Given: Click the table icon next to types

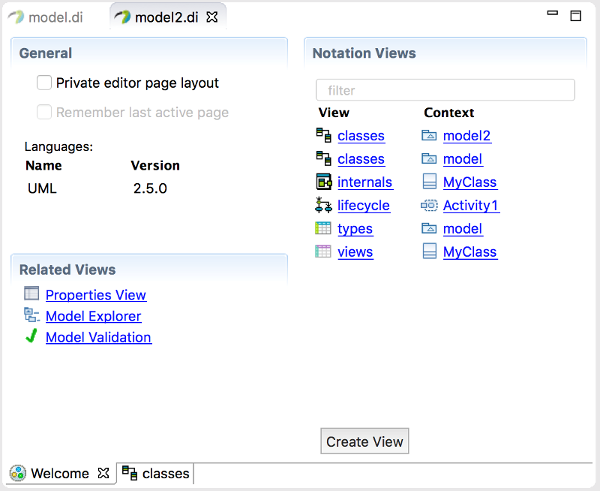Looking at the screenshot, I should [x=323, y=228].
